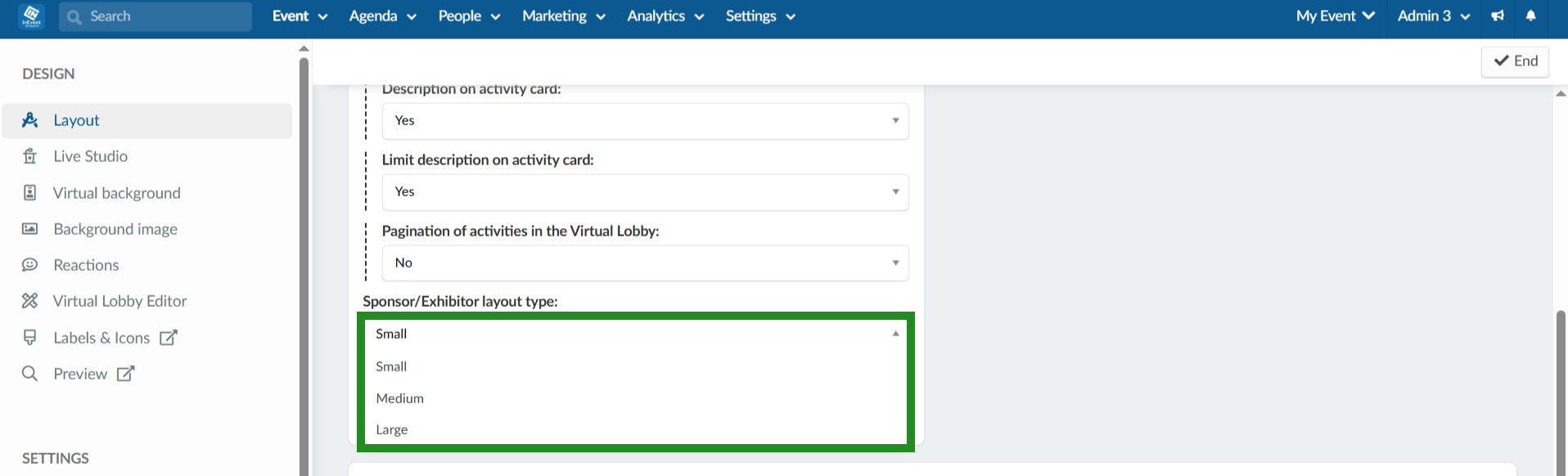
Task: Go to Layout in the sidebar
Action: pos(147,120)
